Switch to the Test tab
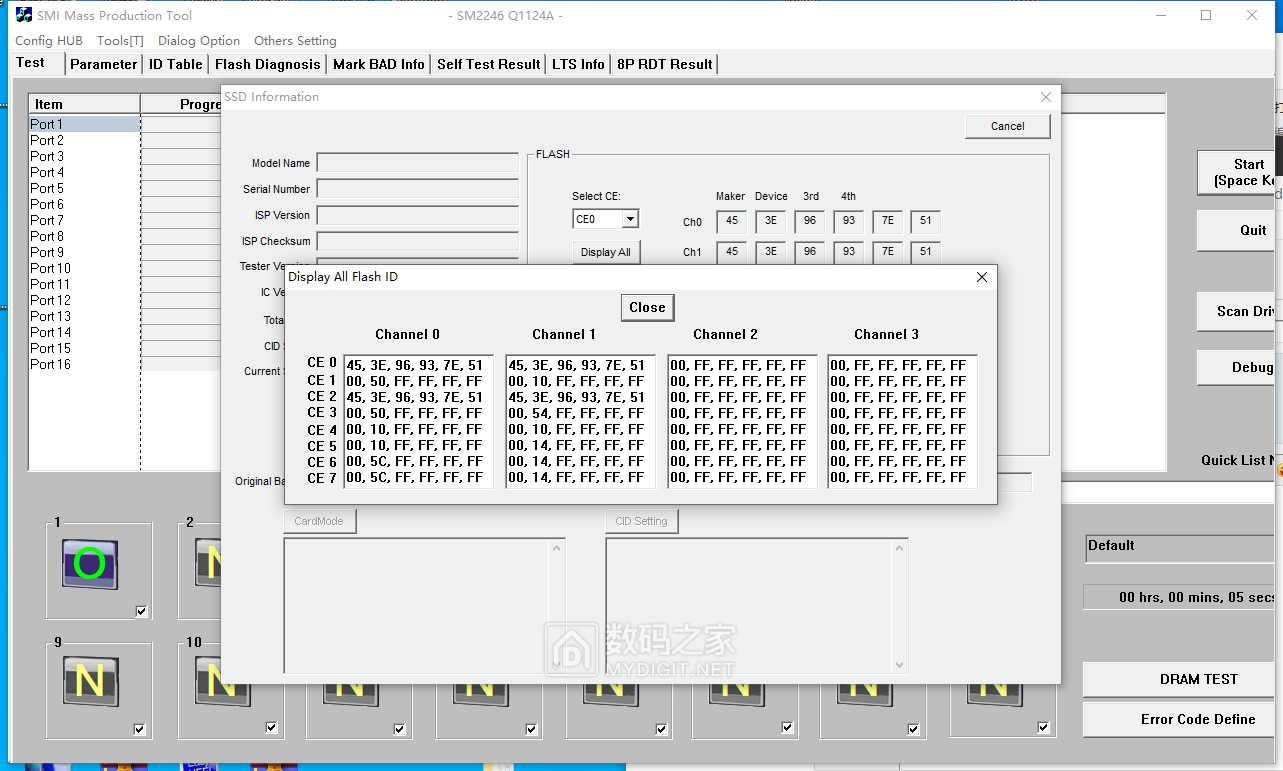 click(30, 62)
